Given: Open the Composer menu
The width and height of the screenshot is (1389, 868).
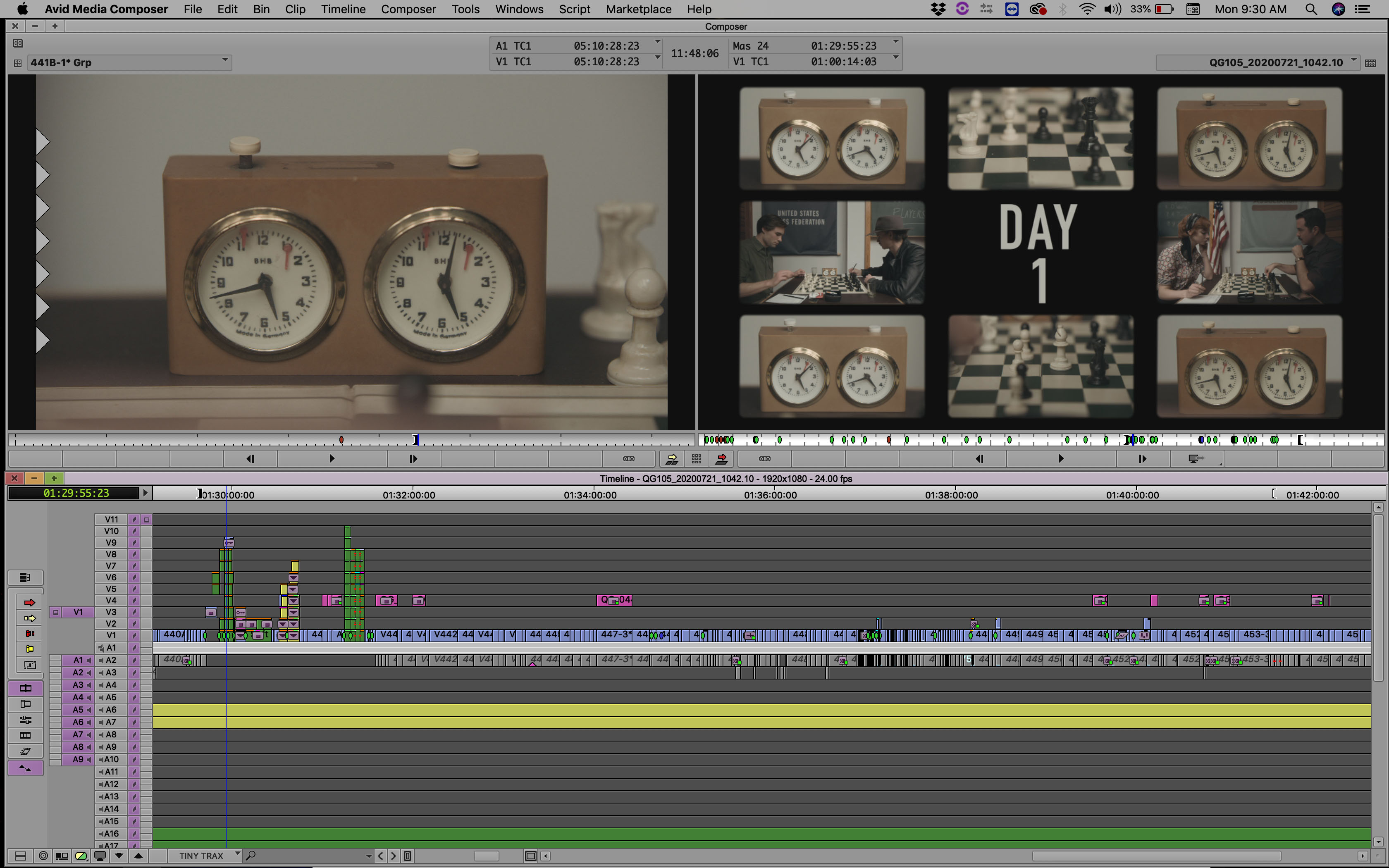Looking at the screenshot, I should (x=408, y=9).
